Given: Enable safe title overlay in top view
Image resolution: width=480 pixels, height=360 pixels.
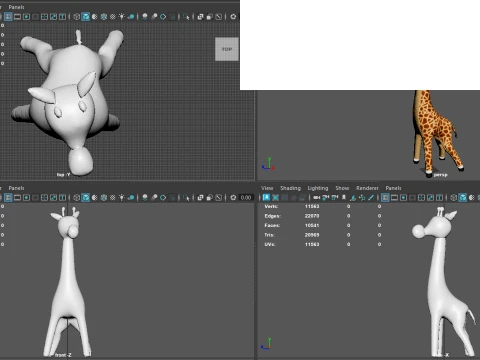Looking at the screenshot, I should click(x=62, y=17).
